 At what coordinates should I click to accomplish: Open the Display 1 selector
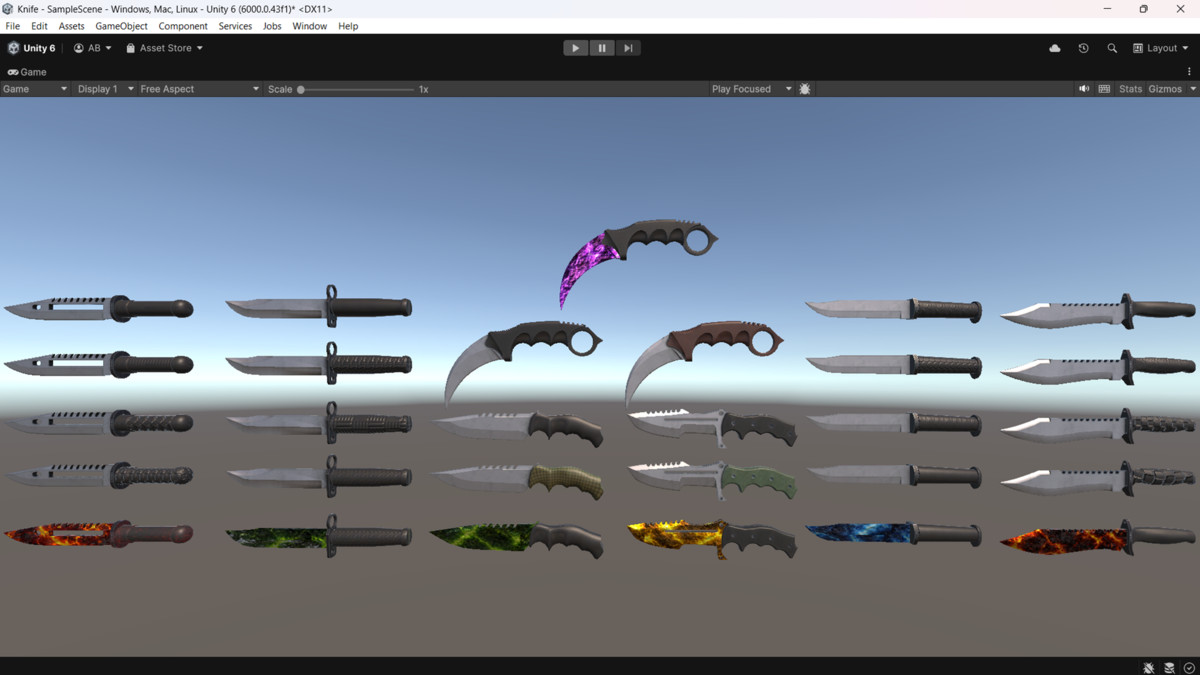(100, 88)
